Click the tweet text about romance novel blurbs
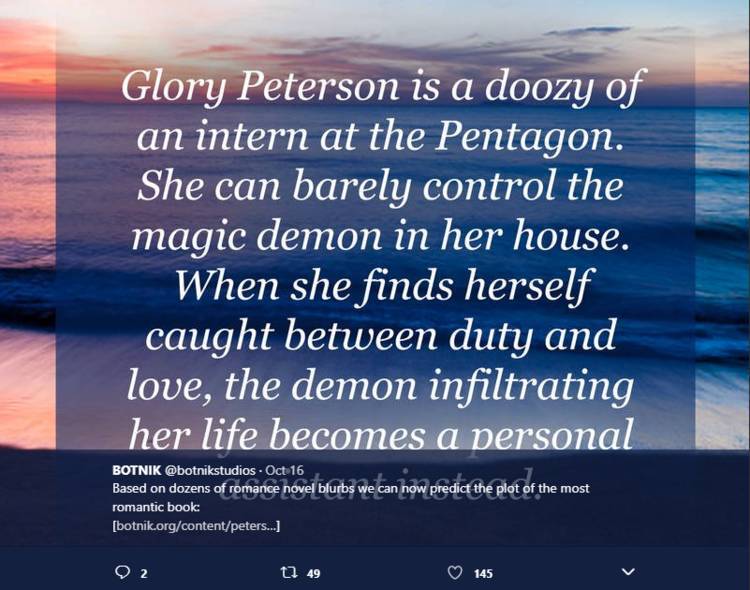The height and width of the screenshot is (590, 750). (x=351, y=498)
